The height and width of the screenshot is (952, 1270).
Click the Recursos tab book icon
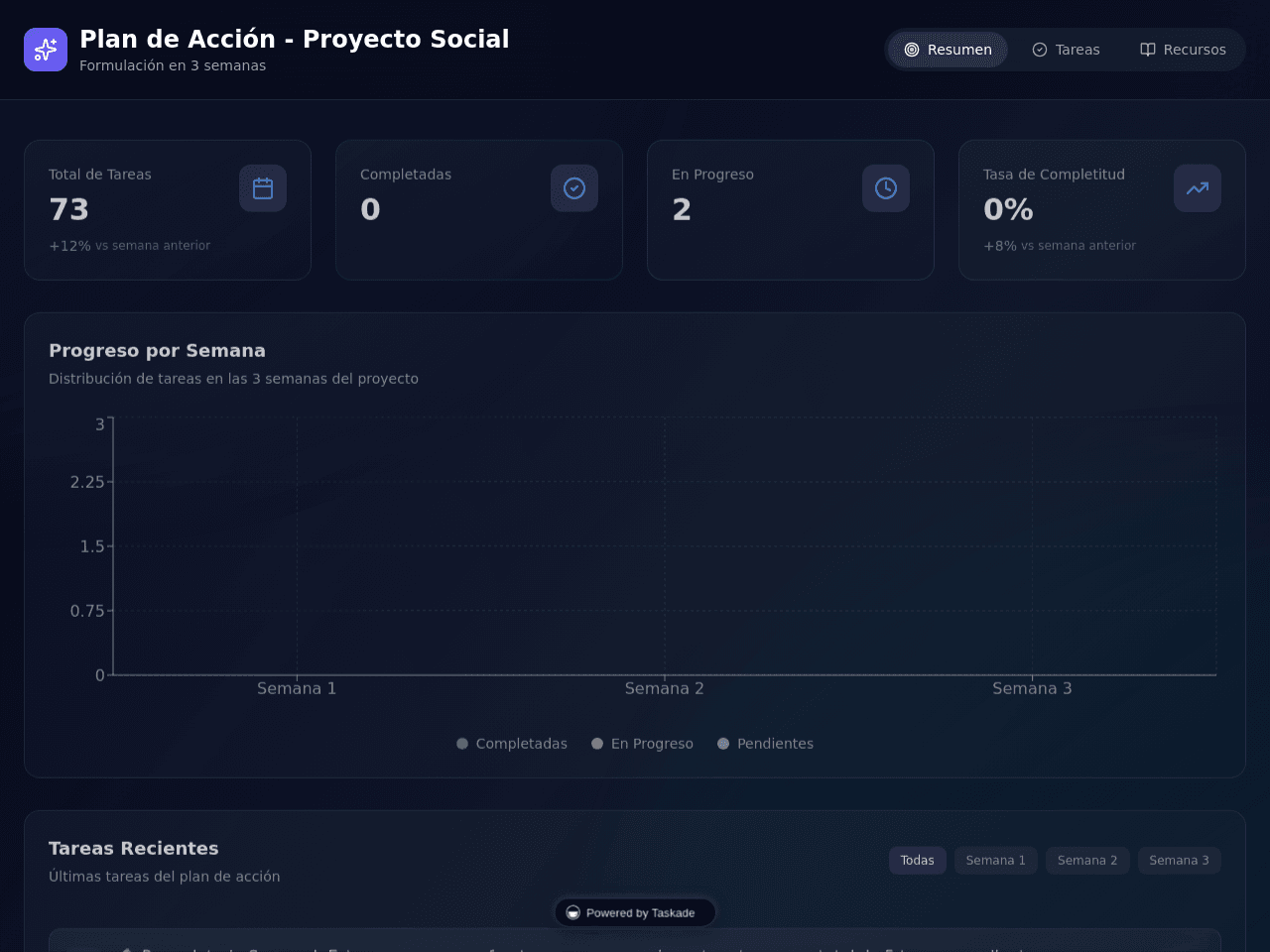point(1148,50)
